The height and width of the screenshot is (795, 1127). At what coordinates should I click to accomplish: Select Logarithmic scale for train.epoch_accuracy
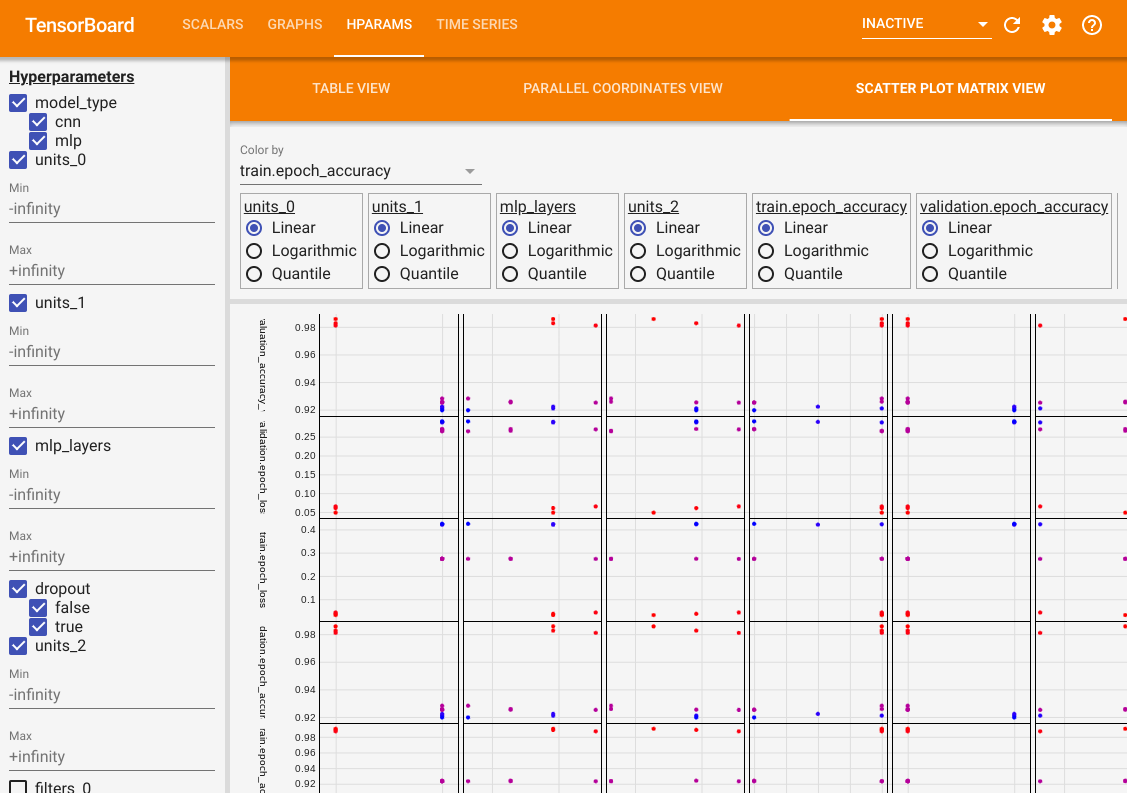point(765,251)
